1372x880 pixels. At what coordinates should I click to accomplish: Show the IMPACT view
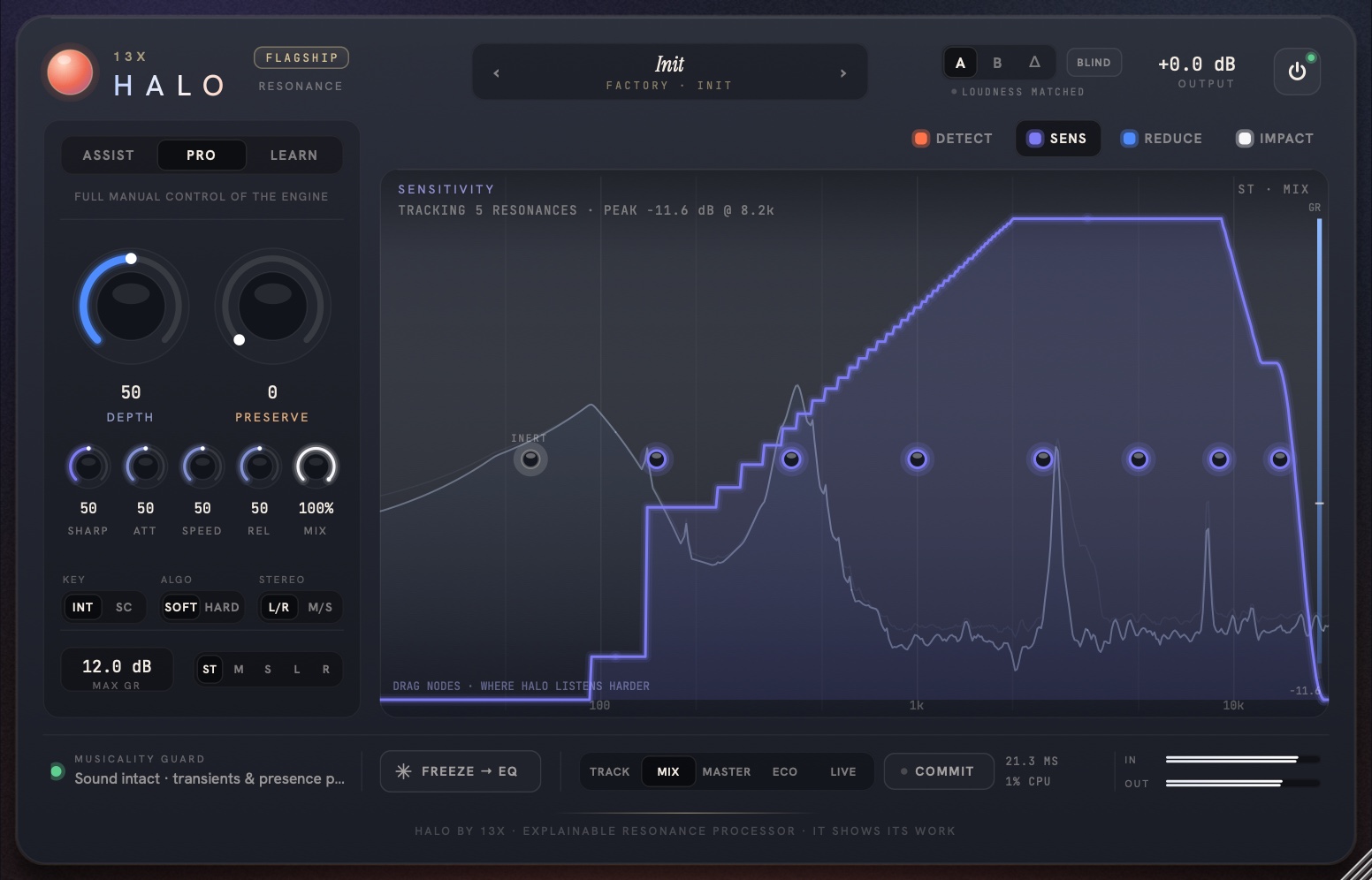tap(1276, 139)
